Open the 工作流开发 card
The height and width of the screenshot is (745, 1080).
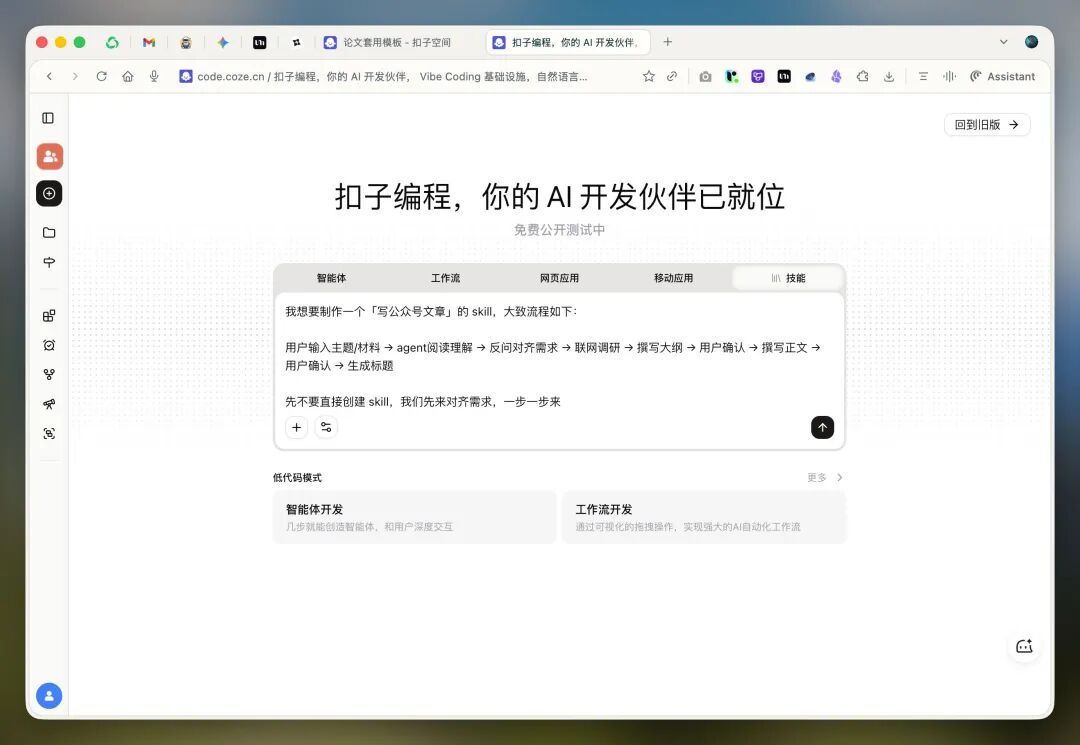[x=704, y=517]
